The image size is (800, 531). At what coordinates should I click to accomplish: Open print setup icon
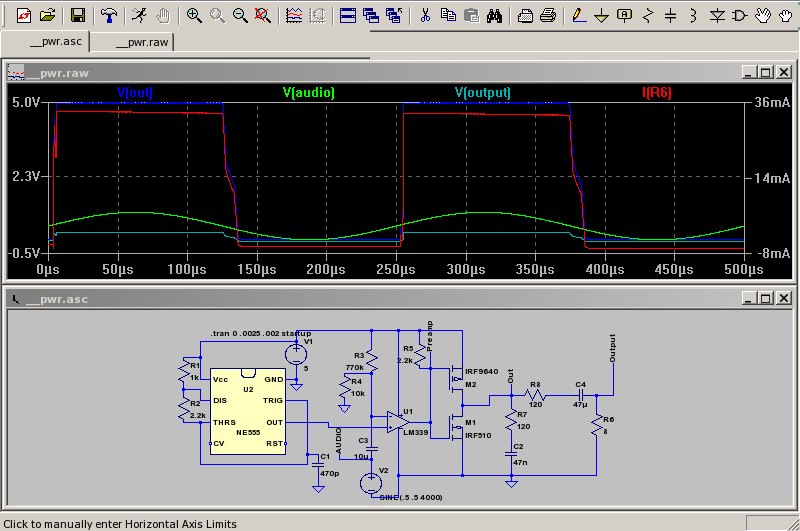point(525,15)
